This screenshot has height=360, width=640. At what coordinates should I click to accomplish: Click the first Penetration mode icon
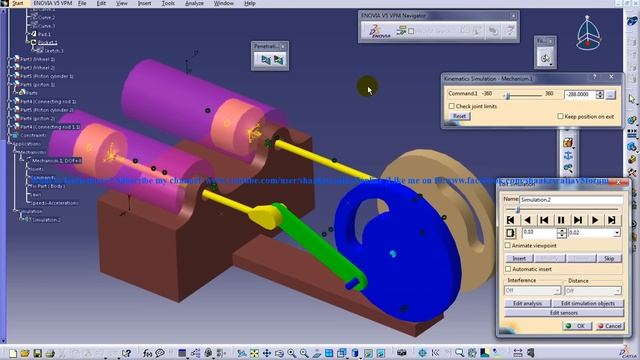click(x=266, y=60)
